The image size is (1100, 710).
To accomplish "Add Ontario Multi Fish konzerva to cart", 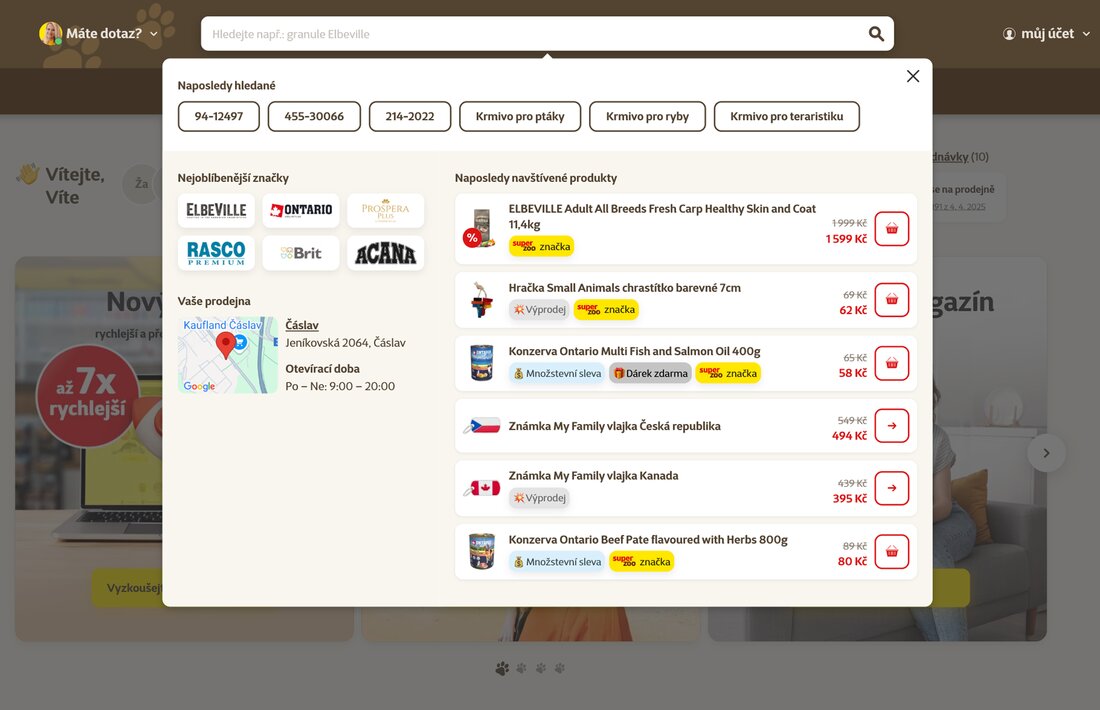I will (891, 363).
